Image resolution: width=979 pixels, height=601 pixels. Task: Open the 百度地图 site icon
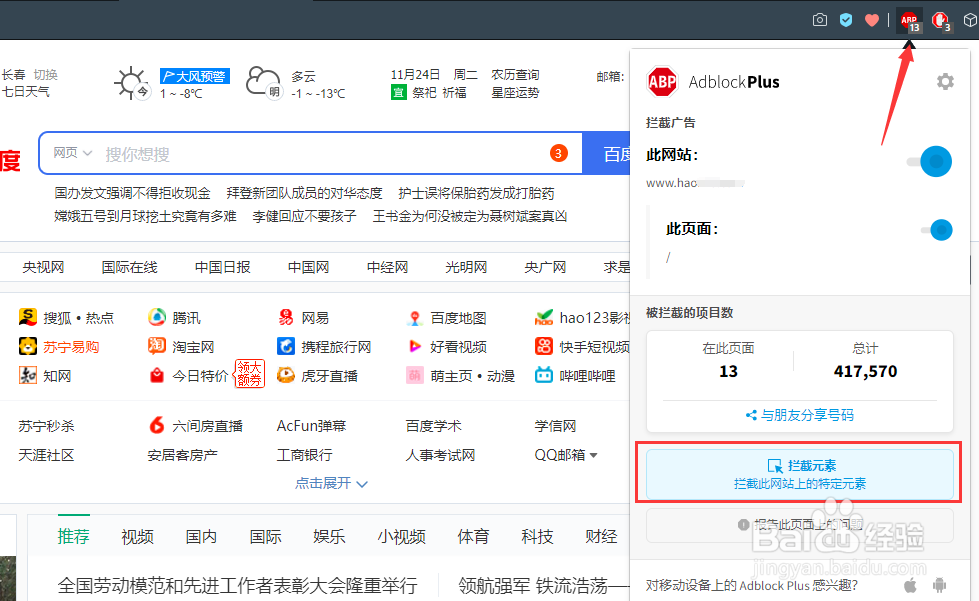coord(415,318)
